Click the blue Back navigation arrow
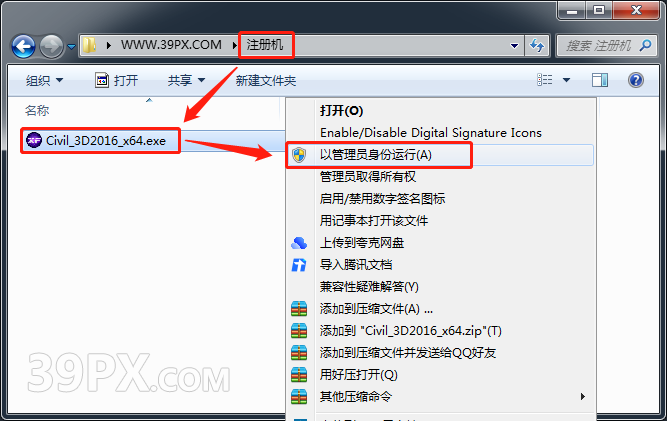The height and width of the screenshot is (421, 667). (23, 46)
